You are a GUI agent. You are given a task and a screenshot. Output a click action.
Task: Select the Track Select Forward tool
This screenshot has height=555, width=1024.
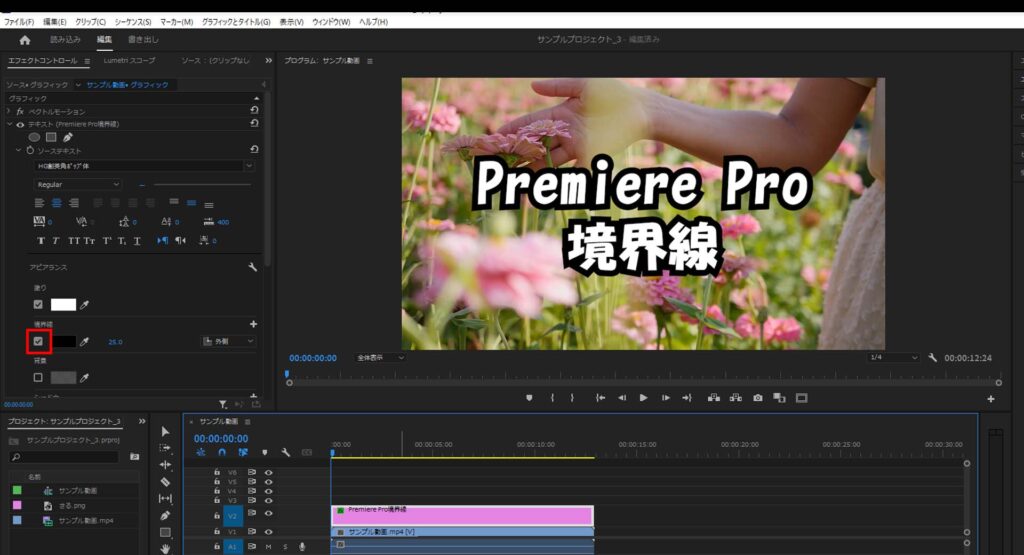point(165,448)
